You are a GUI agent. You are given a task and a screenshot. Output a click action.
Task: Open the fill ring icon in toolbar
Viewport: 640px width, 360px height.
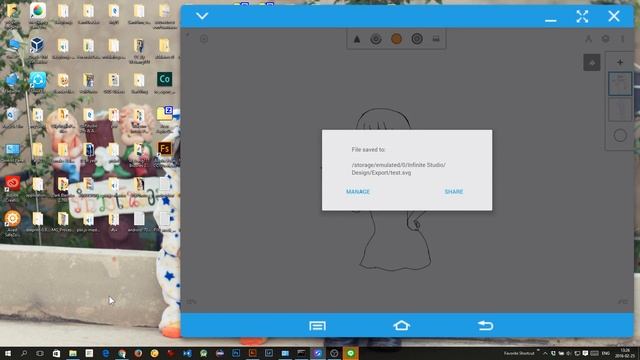click(417, 39)
